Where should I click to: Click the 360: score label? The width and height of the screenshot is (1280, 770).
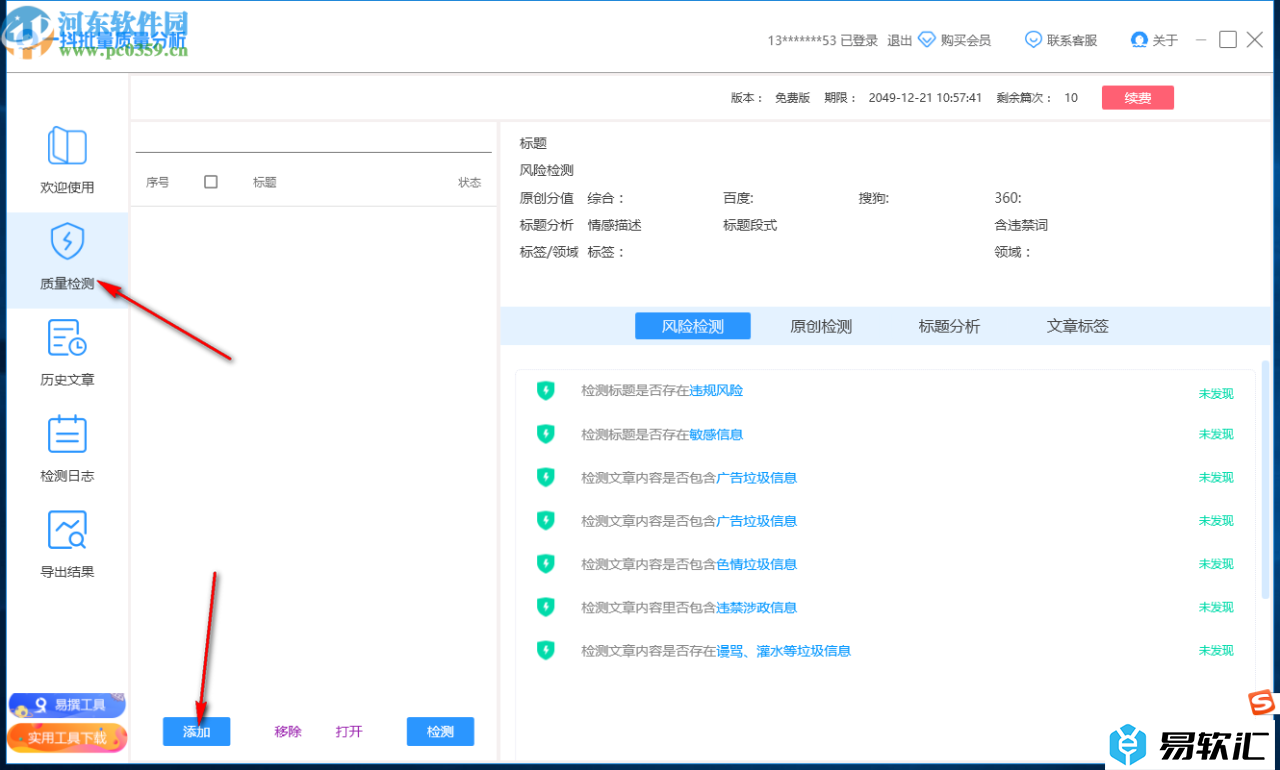point(1008,198)
